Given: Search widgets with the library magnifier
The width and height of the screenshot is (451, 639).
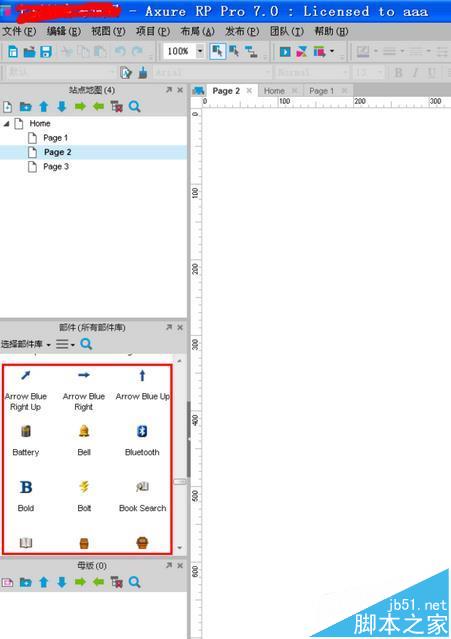Looking at the screenshot, I should click(86, 344).
